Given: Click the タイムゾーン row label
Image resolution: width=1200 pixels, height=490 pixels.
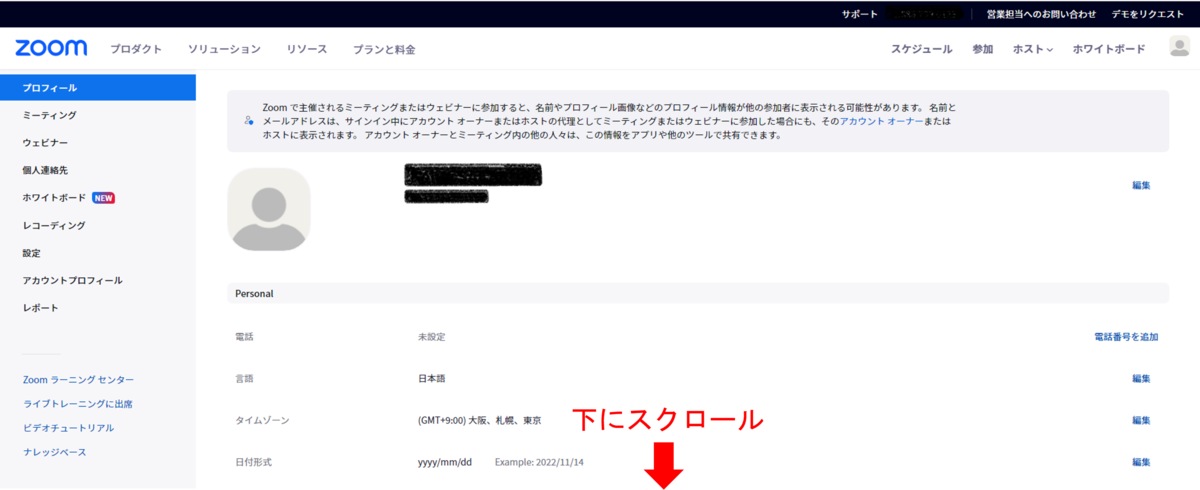Looking at the screenshot, I should [x=262, y=421].
